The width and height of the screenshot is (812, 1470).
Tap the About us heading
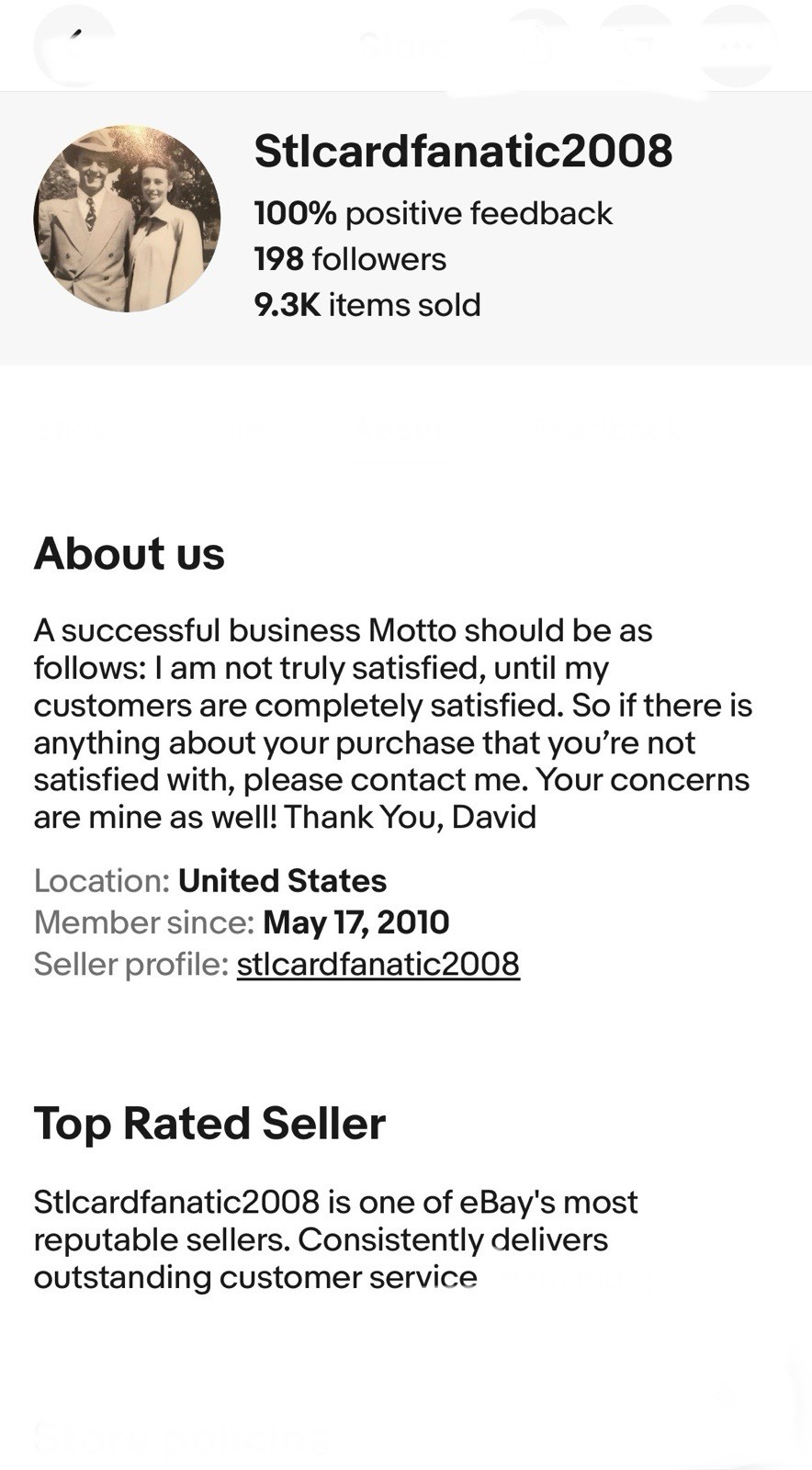(x=130, y=554)
